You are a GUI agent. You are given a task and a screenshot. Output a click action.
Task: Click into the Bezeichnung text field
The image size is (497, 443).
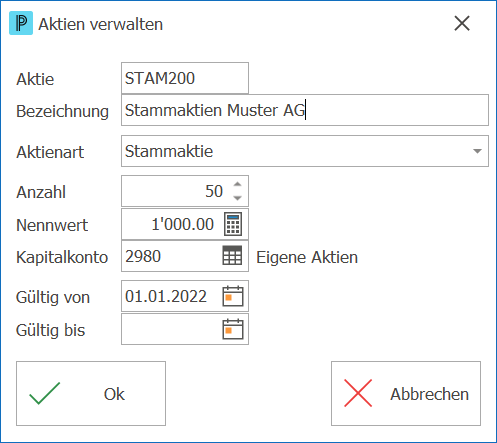[x=305, y=110]
